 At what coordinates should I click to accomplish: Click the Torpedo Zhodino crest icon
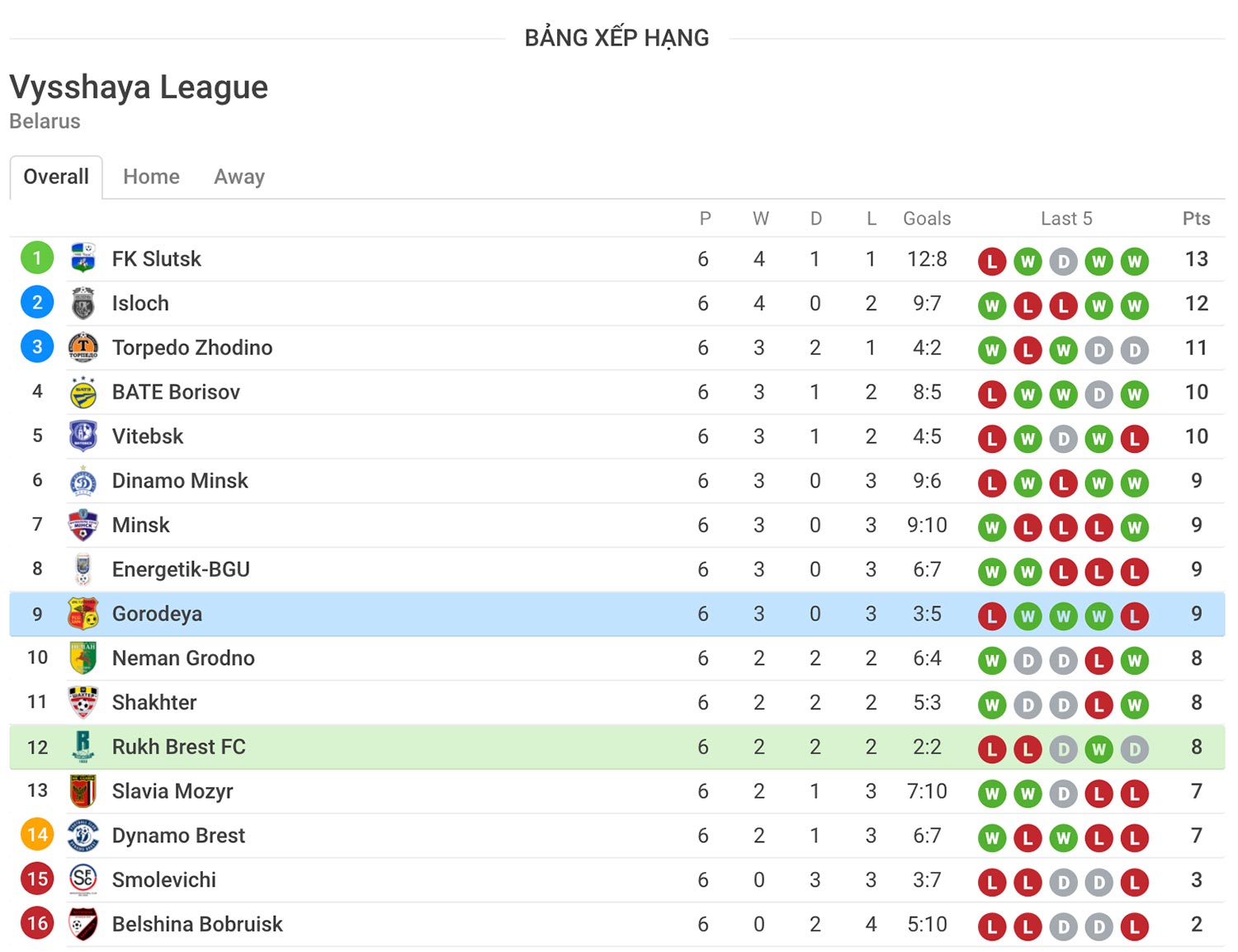[x=83, y=347]
